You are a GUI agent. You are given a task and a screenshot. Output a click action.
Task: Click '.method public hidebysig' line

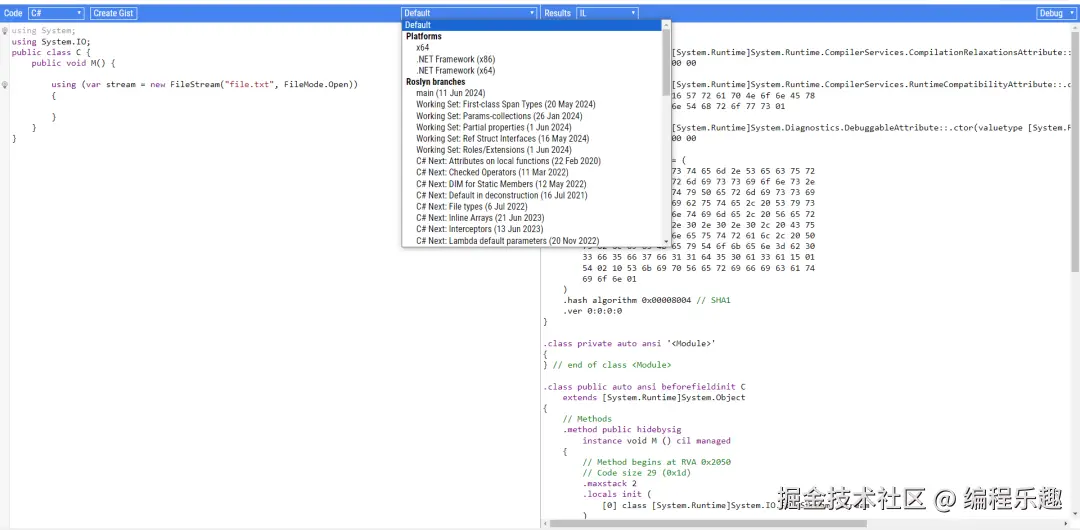(x=622, y=430)
